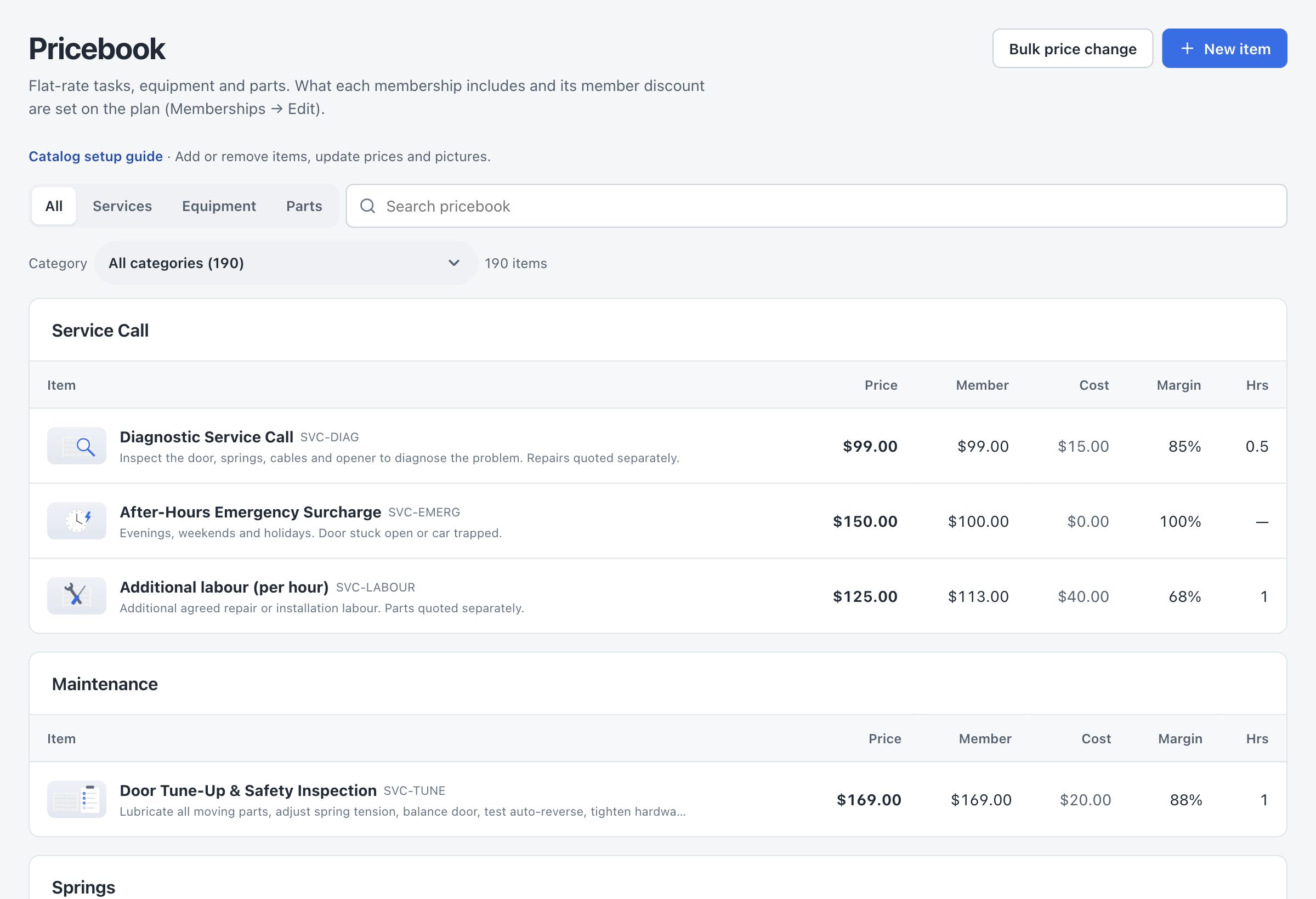Click the Door Tune-Up checklist icon
This screenshot has height=899, width=1316.
76,799
